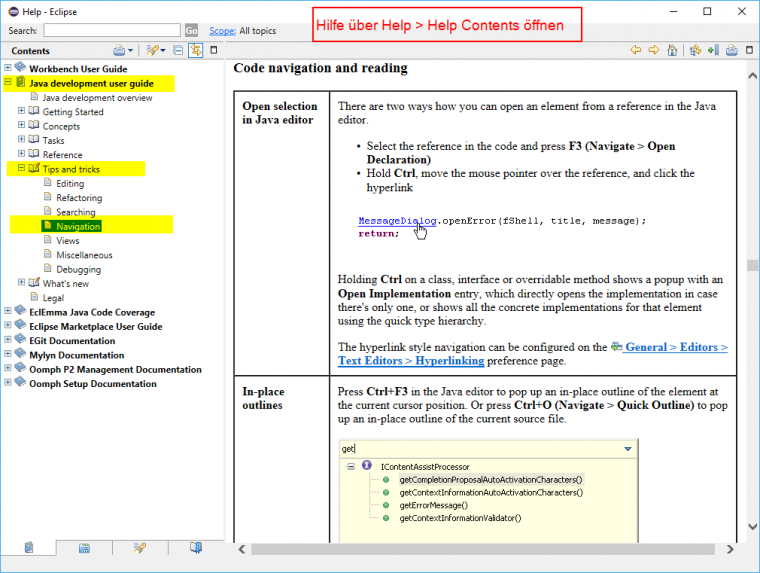Screen dimensions: 760x573
Task: Click the horizontal scroll-left arrow
Action: pos(242,549)
